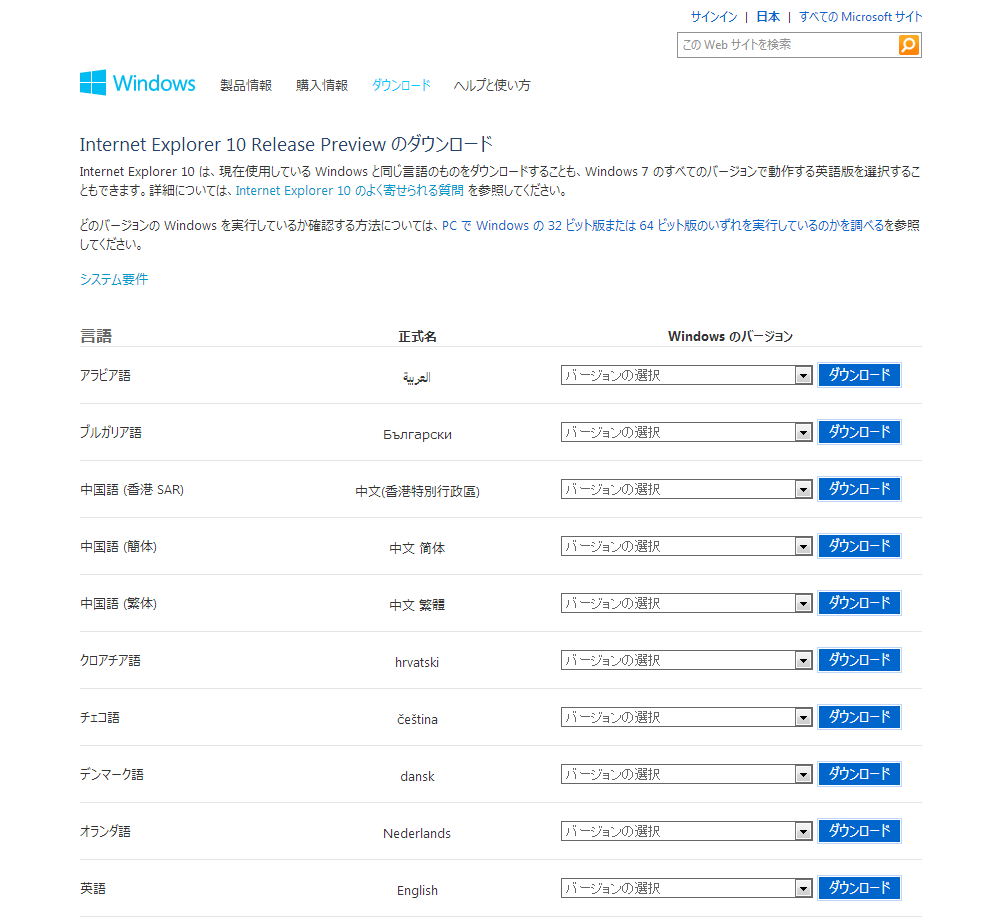1000x919 pixels.
Task: Click the 正式名 column header
Action: [x=417, y=336]
